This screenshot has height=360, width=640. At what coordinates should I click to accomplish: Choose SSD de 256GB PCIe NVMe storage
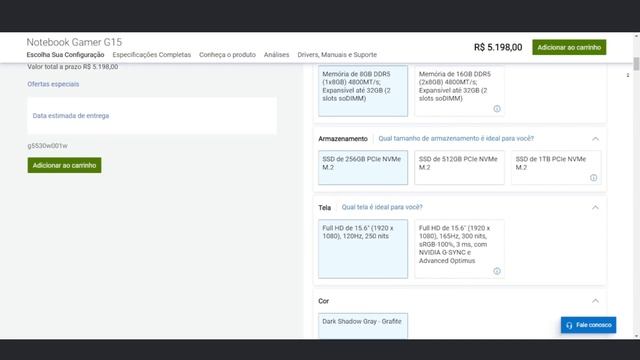pos(363,167)
